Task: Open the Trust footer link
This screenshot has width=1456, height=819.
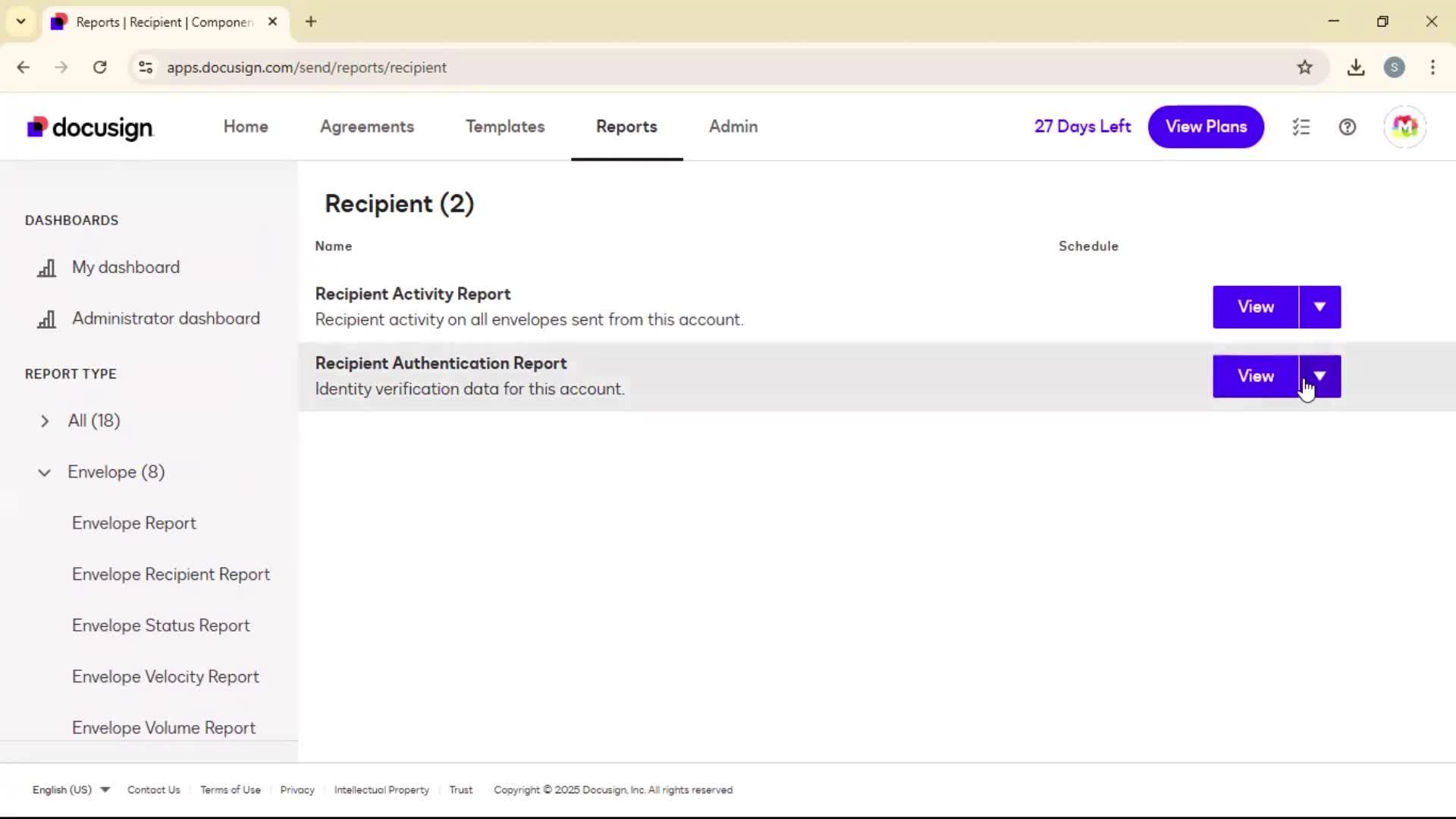Action: (461, 790)
